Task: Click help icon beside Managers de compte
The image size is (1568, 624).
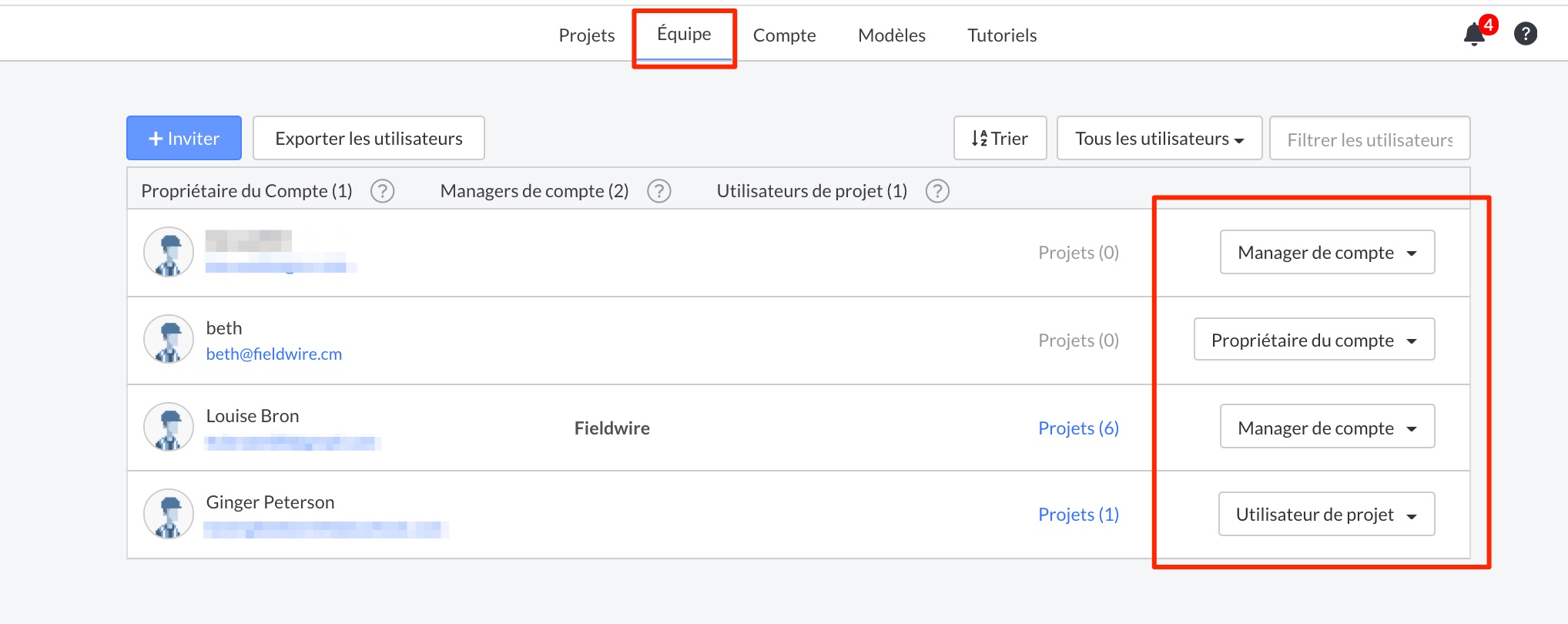Action: tap(659, 191)
